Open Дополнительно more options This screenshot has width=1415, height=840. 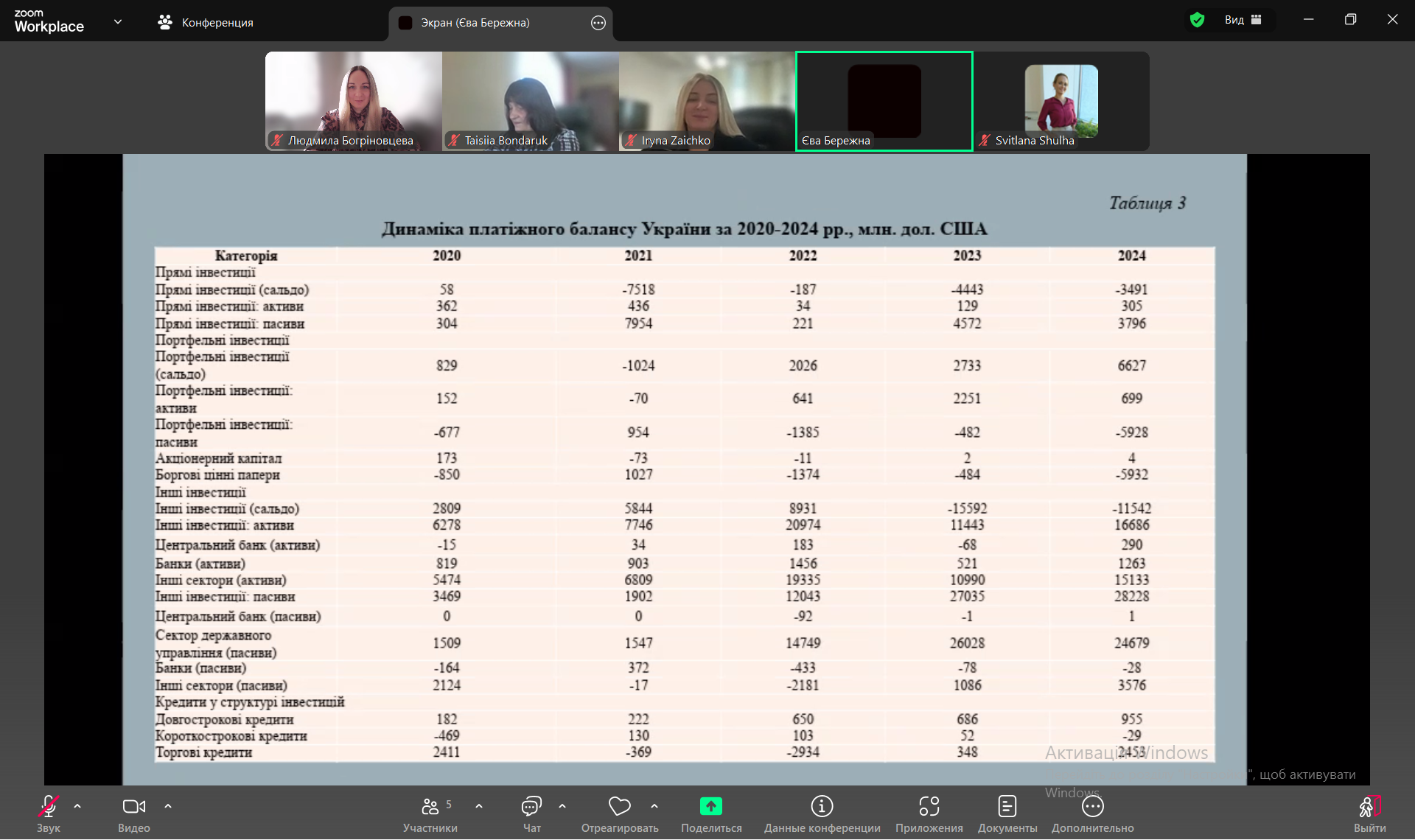(1092, 807)
